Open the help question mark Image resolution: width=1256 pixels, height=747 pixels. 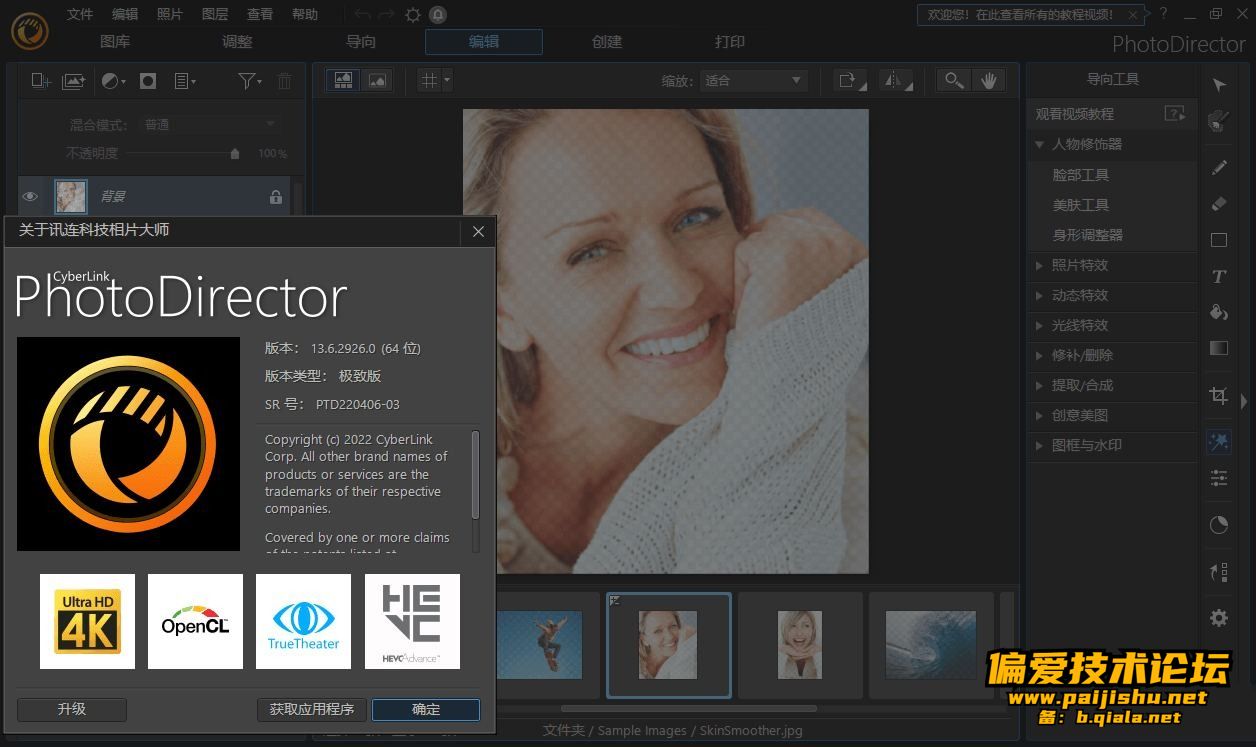1164,14
